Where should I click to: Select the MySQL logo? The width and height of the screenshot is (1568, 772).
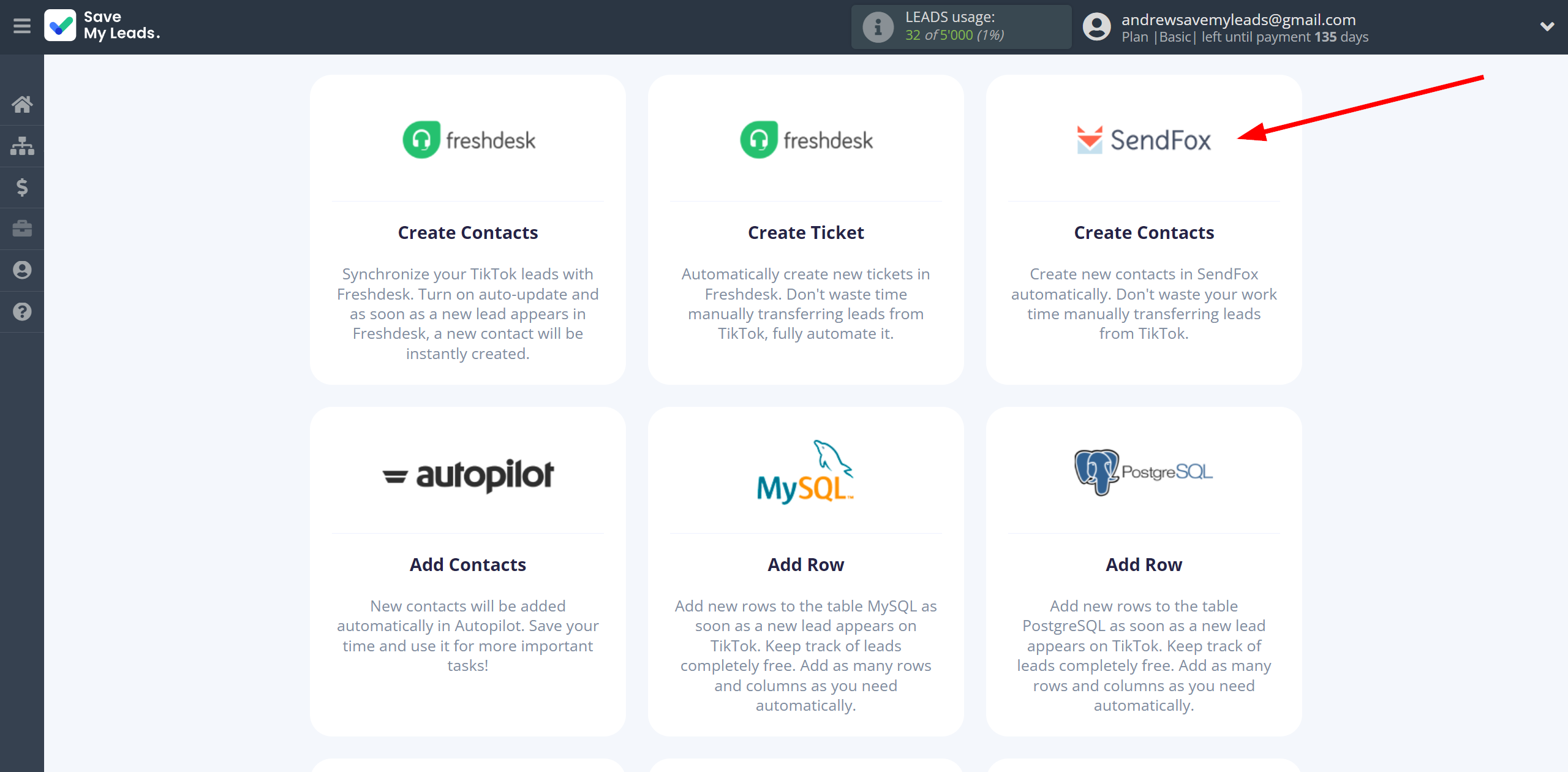pos(805,472)
